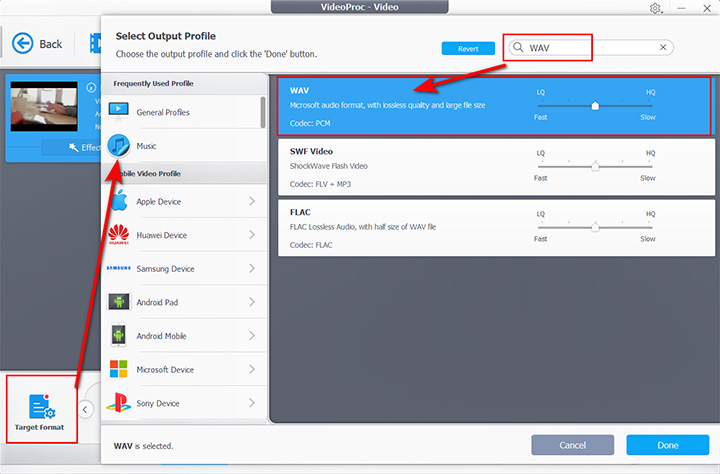720x474 pixels.
Task: Click HQ label on WAV row
Action: 651,92
